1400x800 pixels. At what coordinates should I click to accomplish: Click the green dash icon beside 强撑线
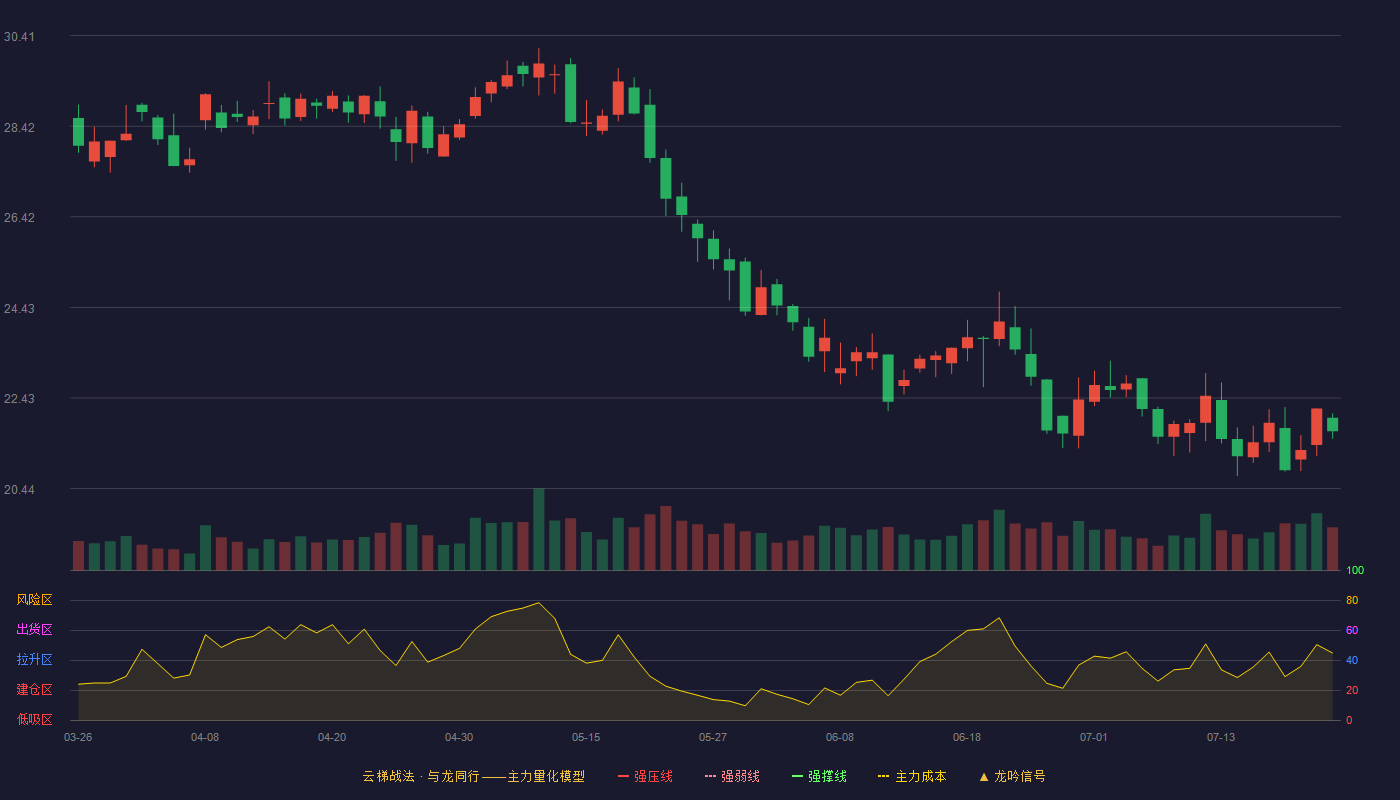coord(797,776)
